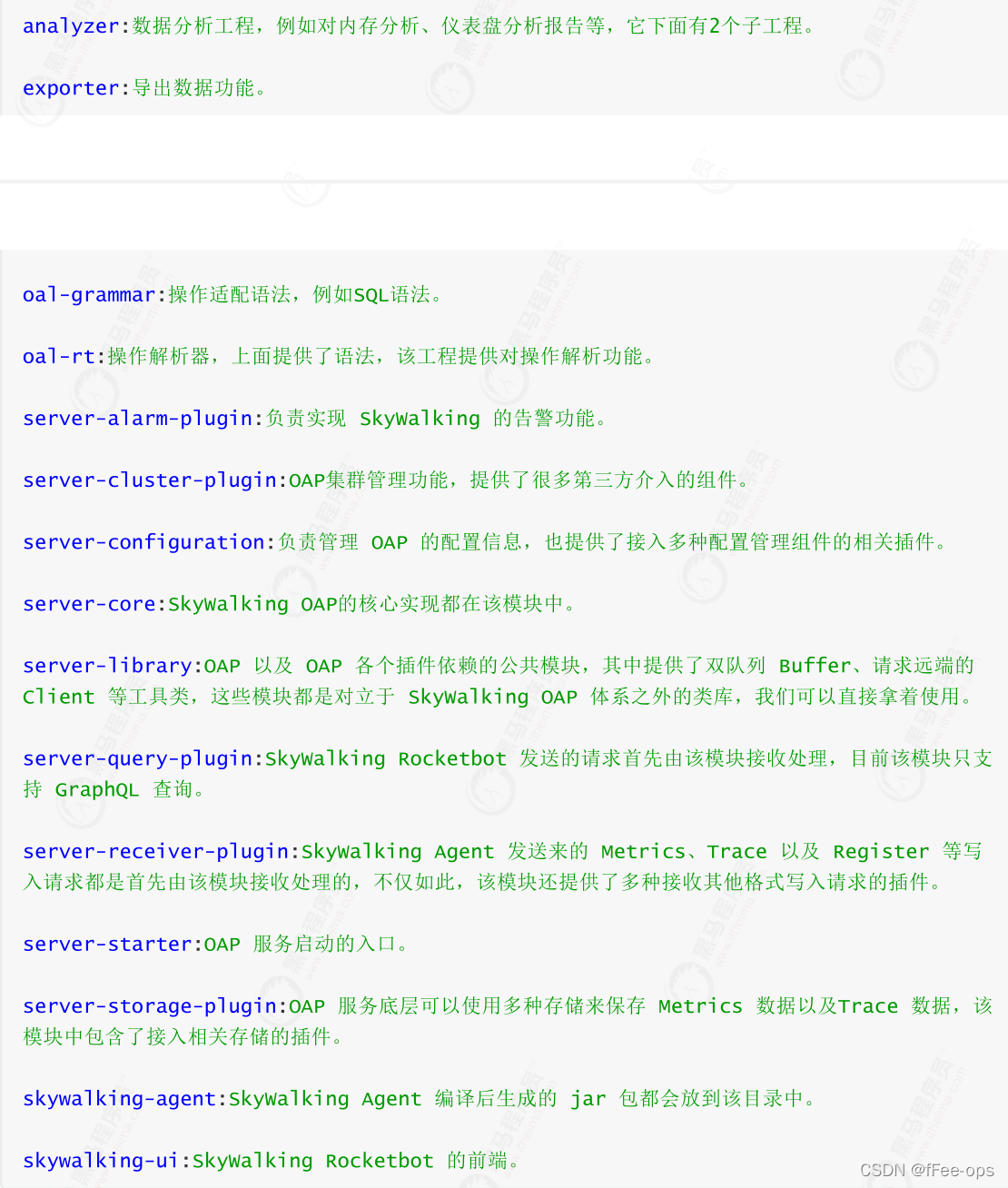This screenshot has width=1008, height=1188.
Task: Click the word 'Register' in receiver plugin description
Action: click(x=881, y=852)
